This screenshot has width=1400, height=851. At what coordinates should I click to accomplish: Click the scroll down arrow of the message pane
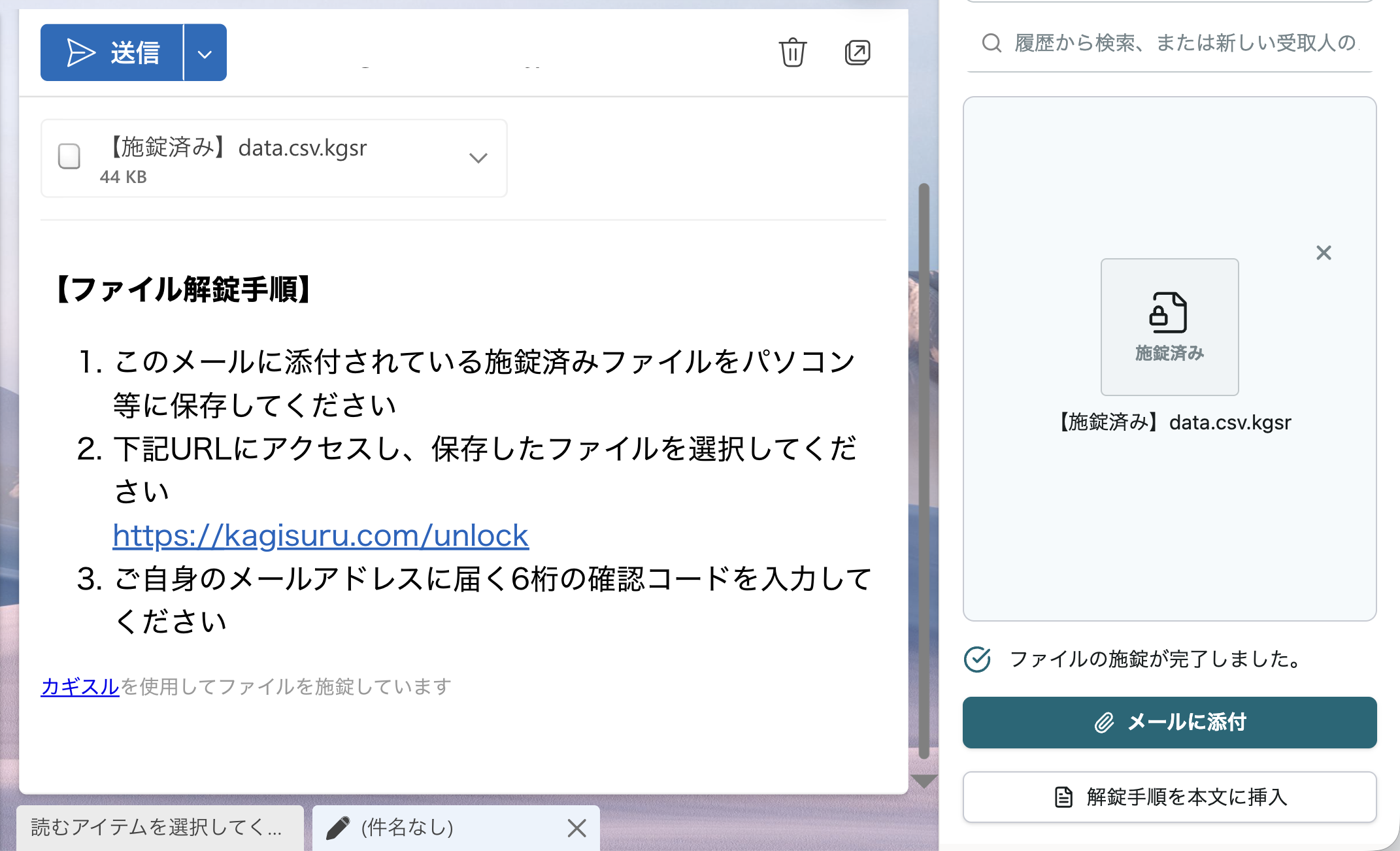tap(924, 781)
